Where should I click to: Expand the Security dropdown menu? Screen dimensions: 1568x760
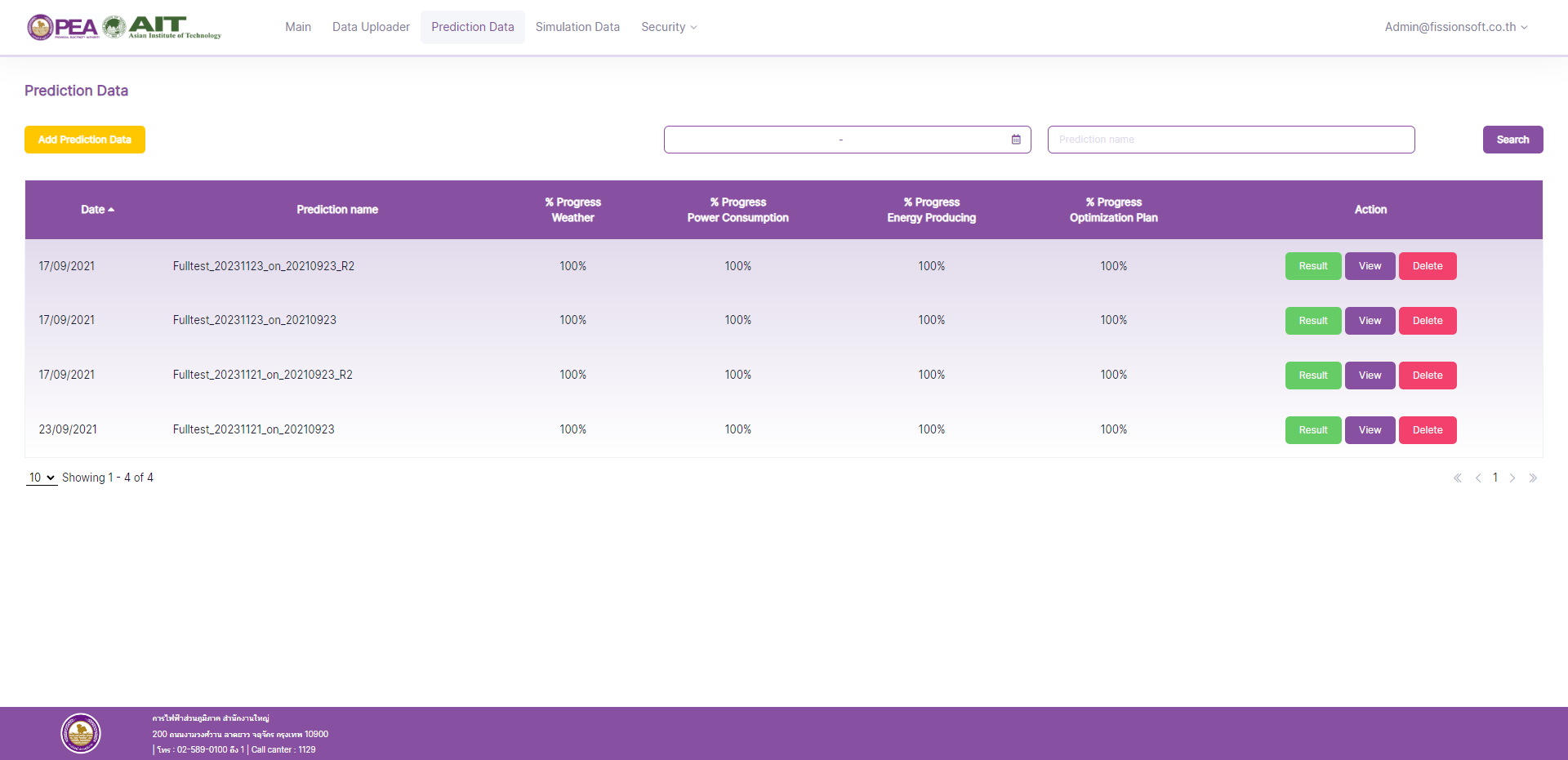(x=669, y=27)
